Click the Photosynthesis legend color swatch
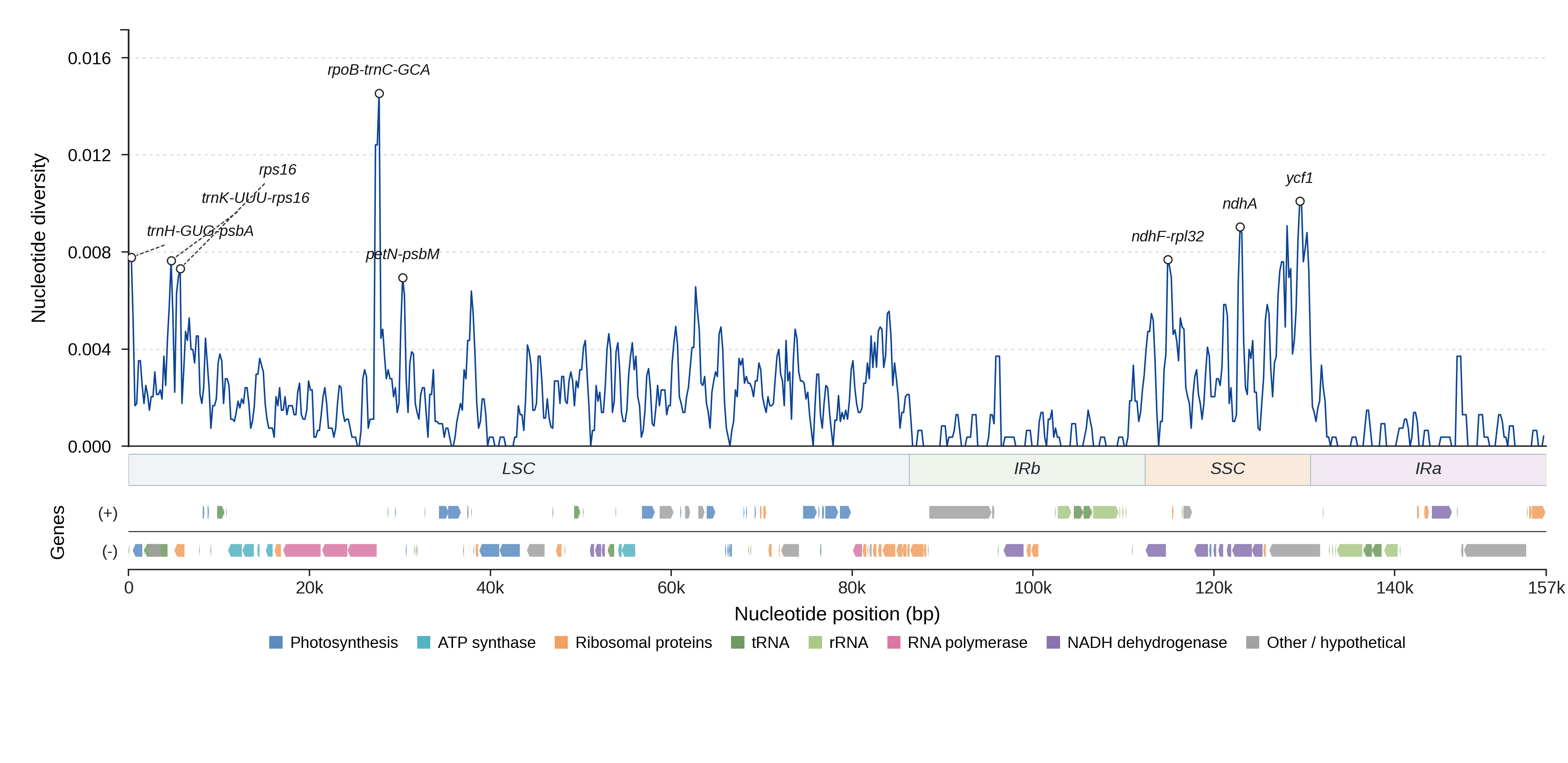This screenshot has width=1568, height=763. pyautogui.click(x=276, y=642)
